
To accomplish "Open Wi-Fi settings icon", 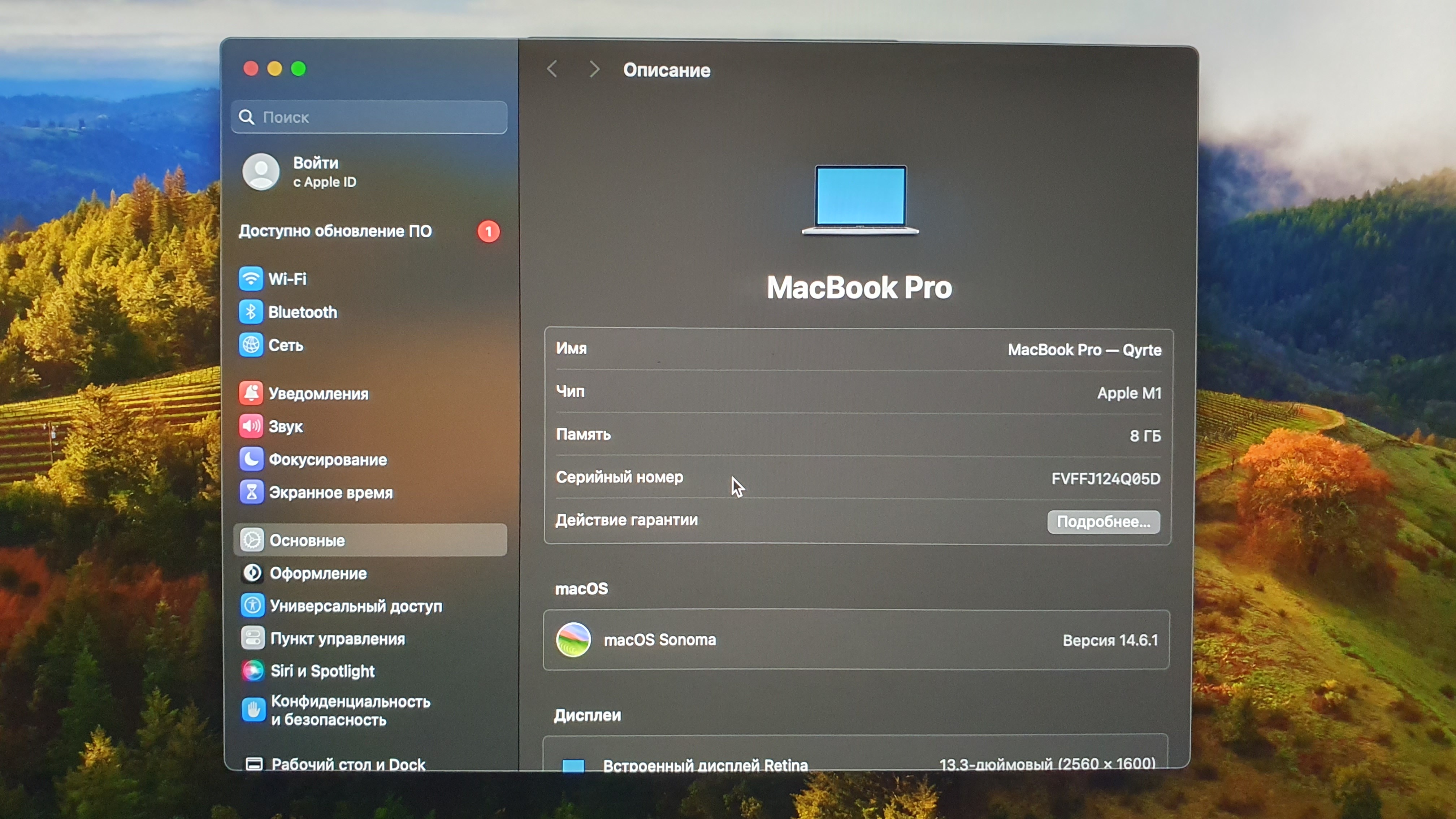I will click(250, 279).
